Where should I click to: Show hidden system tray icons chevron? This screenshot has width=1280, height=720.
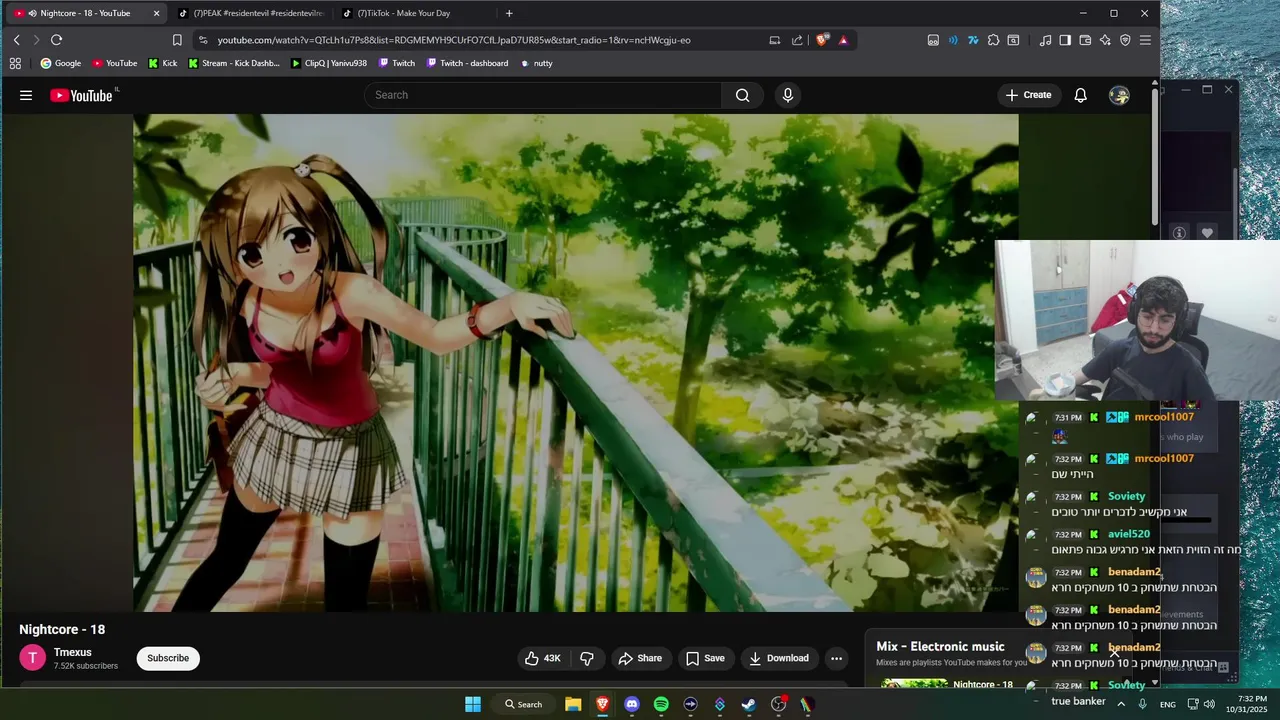(x=1121, y=704)
